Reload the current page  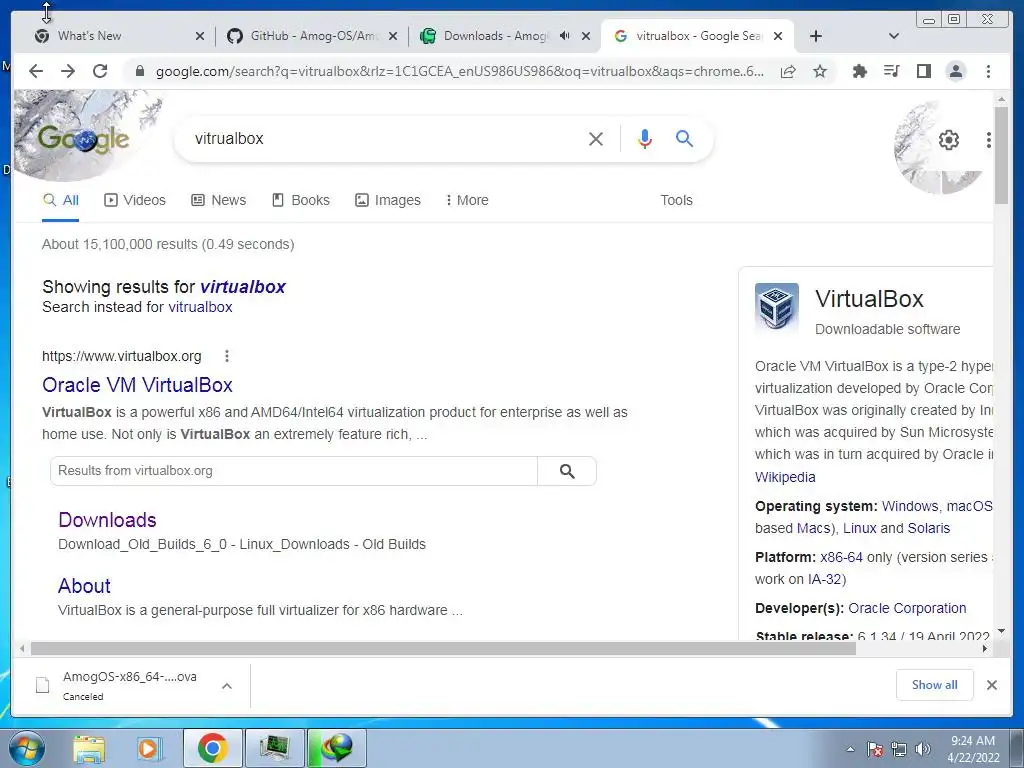click(100, 71)
